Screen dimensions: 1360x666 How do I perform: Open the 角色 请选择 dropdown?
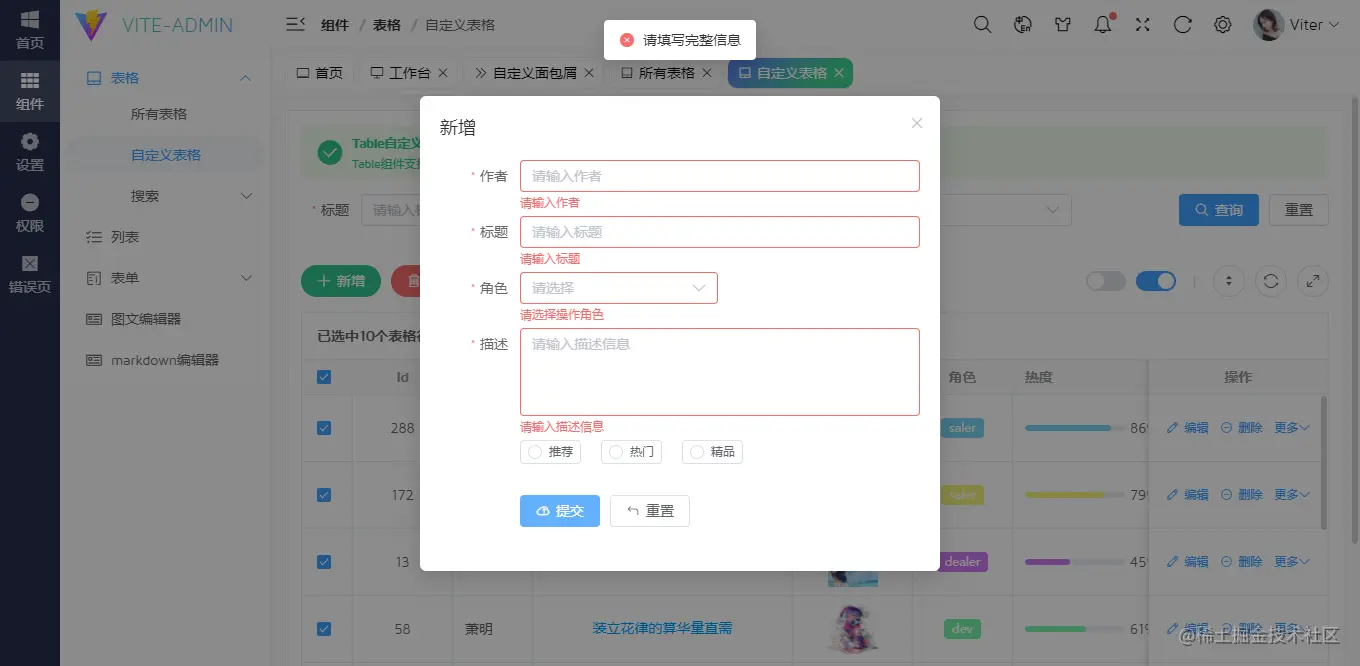coord(618,287)
